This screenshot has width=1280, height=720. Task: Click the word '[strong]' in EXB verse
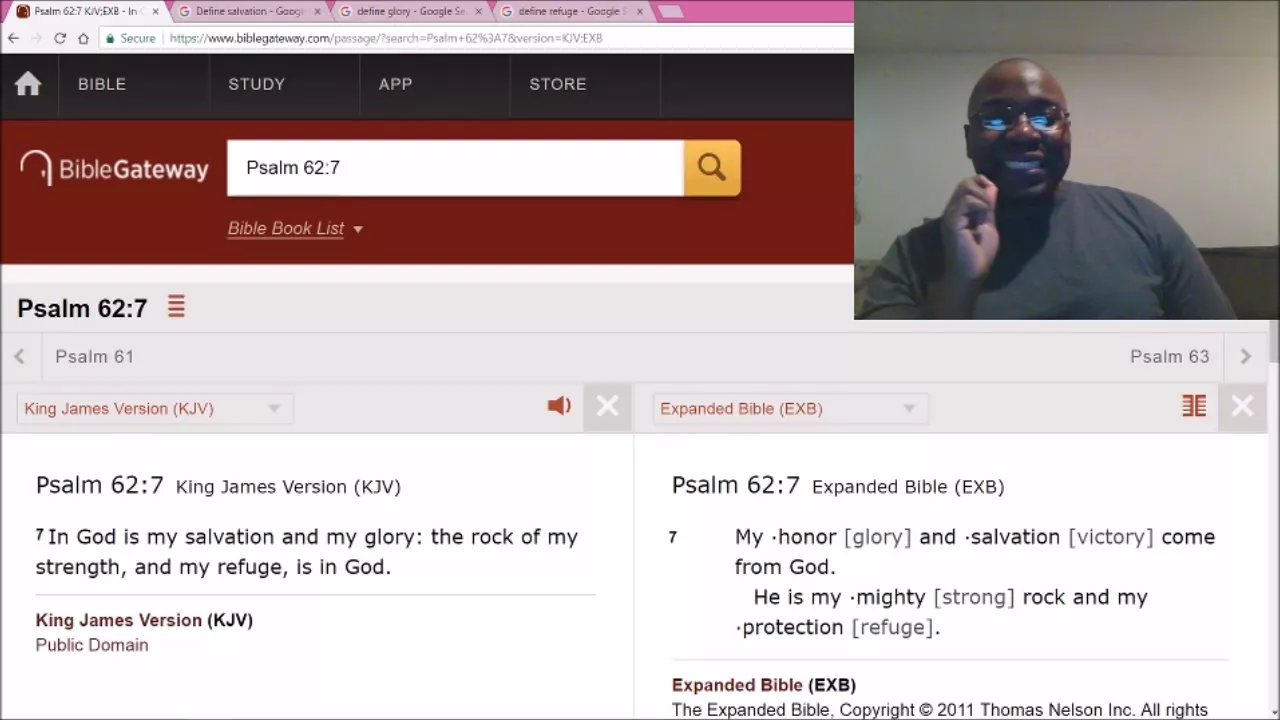[x=973, y=597]
